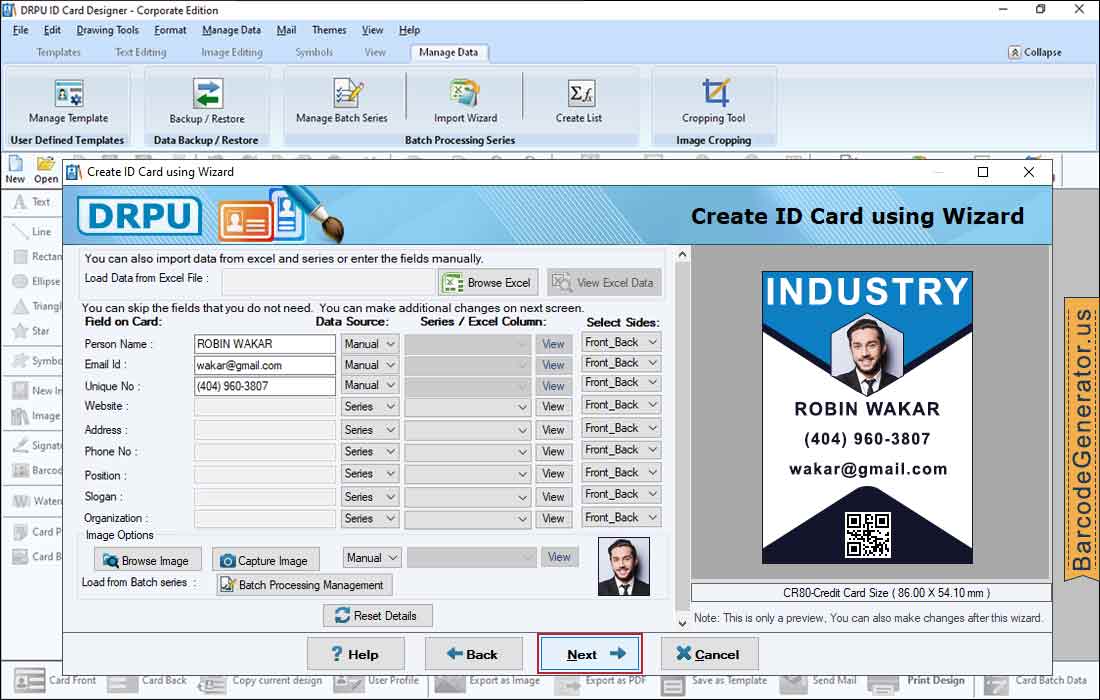Maximize the Create ID Card wizard window

pyautogui.click(x=983, y=173)
